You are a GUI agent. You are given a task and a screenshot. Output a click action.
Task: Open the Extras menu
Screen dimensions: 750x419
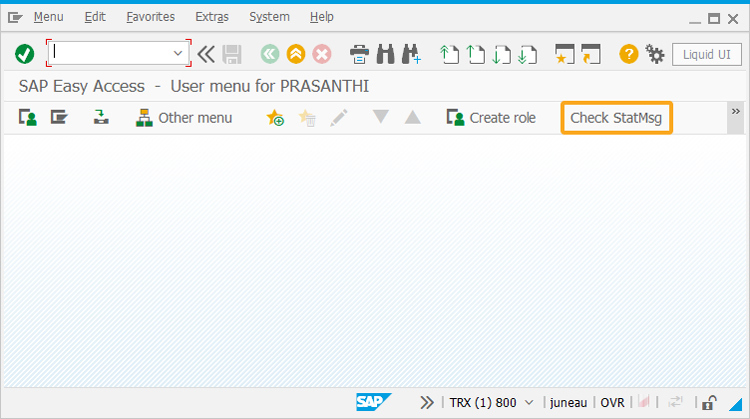tap(212, 17)
